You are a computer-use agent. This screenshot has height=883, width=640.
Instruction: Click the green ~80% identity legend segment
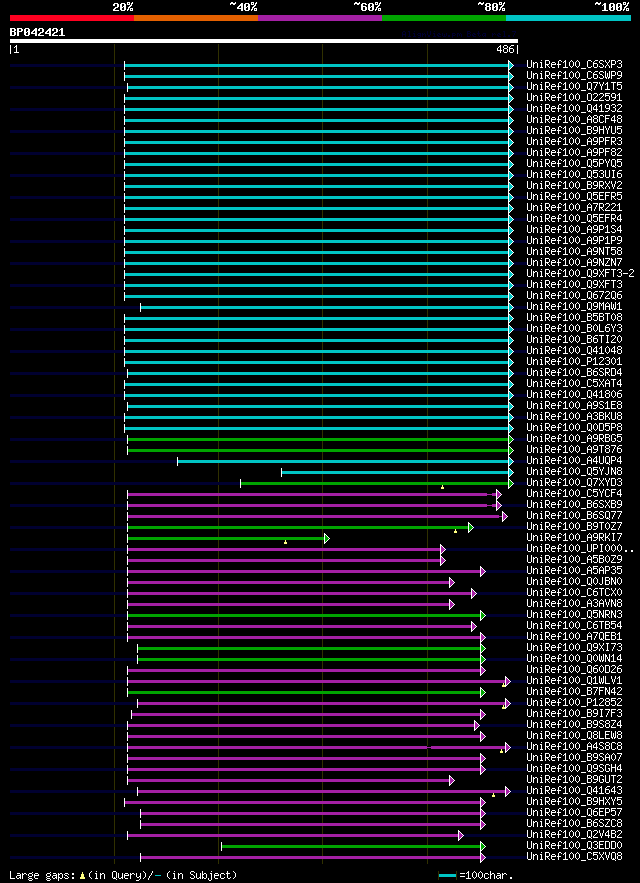tap(444, 18)
